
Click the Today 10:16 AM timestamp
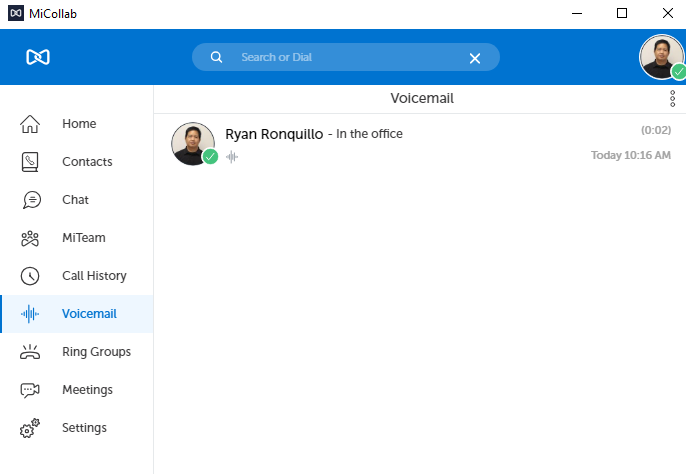pos(630,155)
